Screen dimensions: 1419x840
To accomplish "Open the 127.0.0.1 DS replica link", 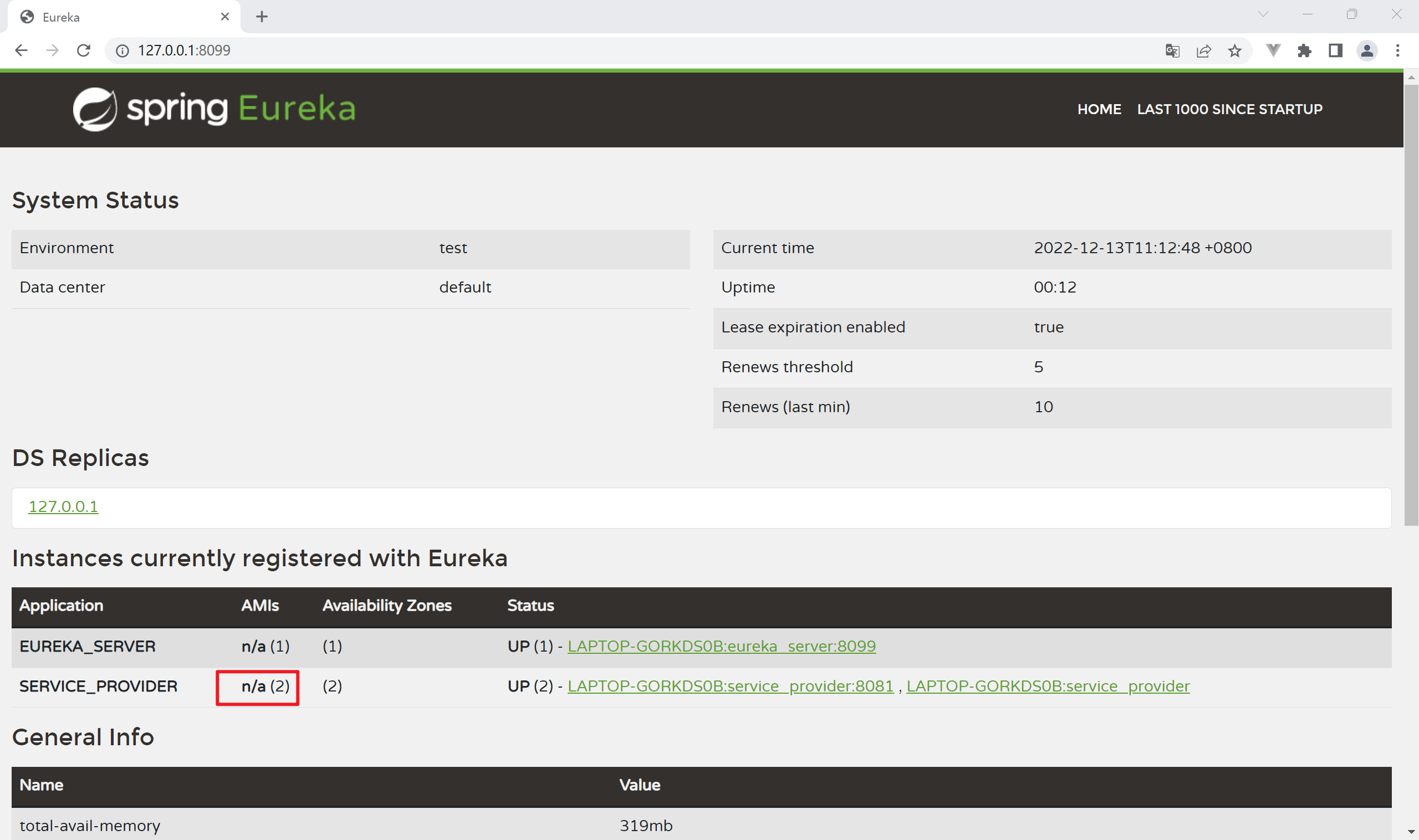I will [x=63, y=506].
